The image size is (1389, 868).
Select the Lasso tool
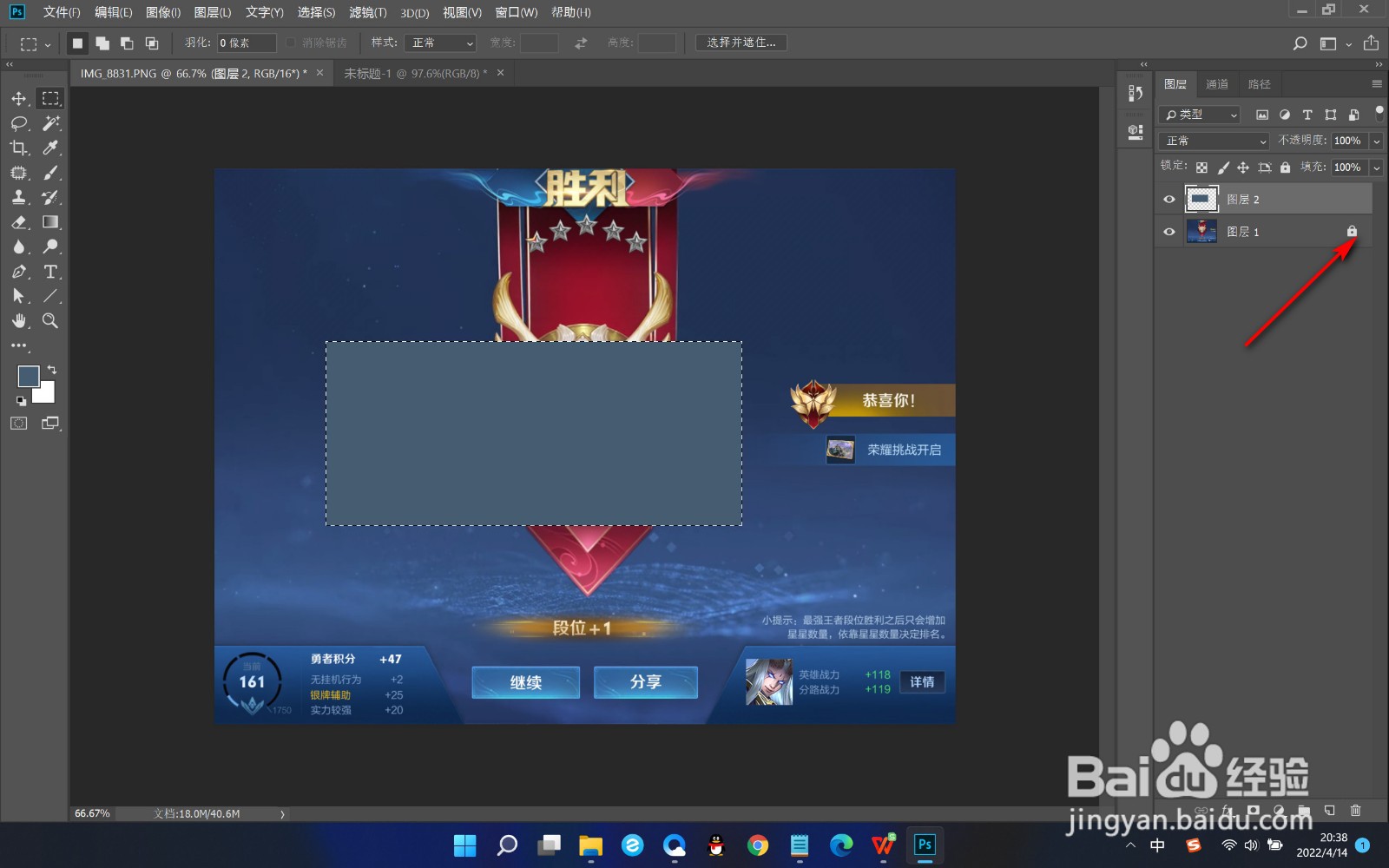19,123
